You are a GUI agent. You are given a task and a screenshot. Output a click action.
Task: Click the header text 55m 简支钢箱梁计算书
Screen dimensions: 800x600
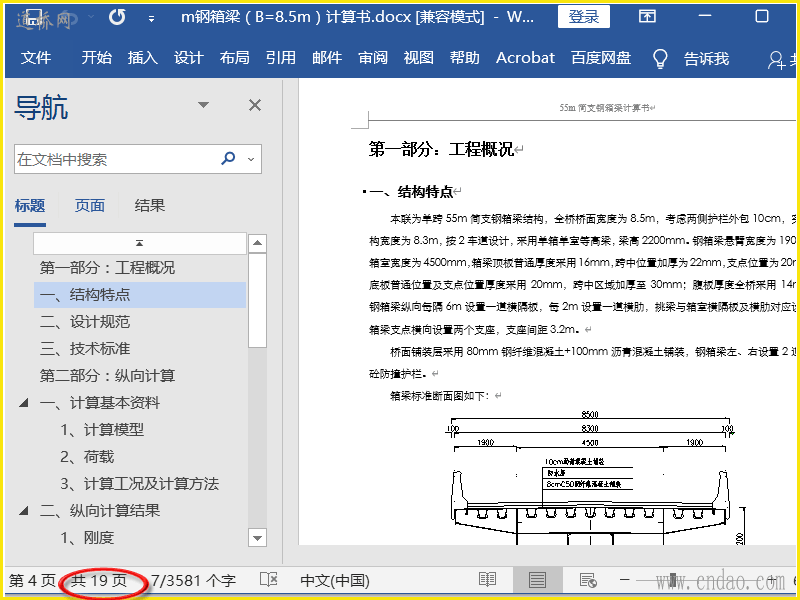tap(606, 107)
